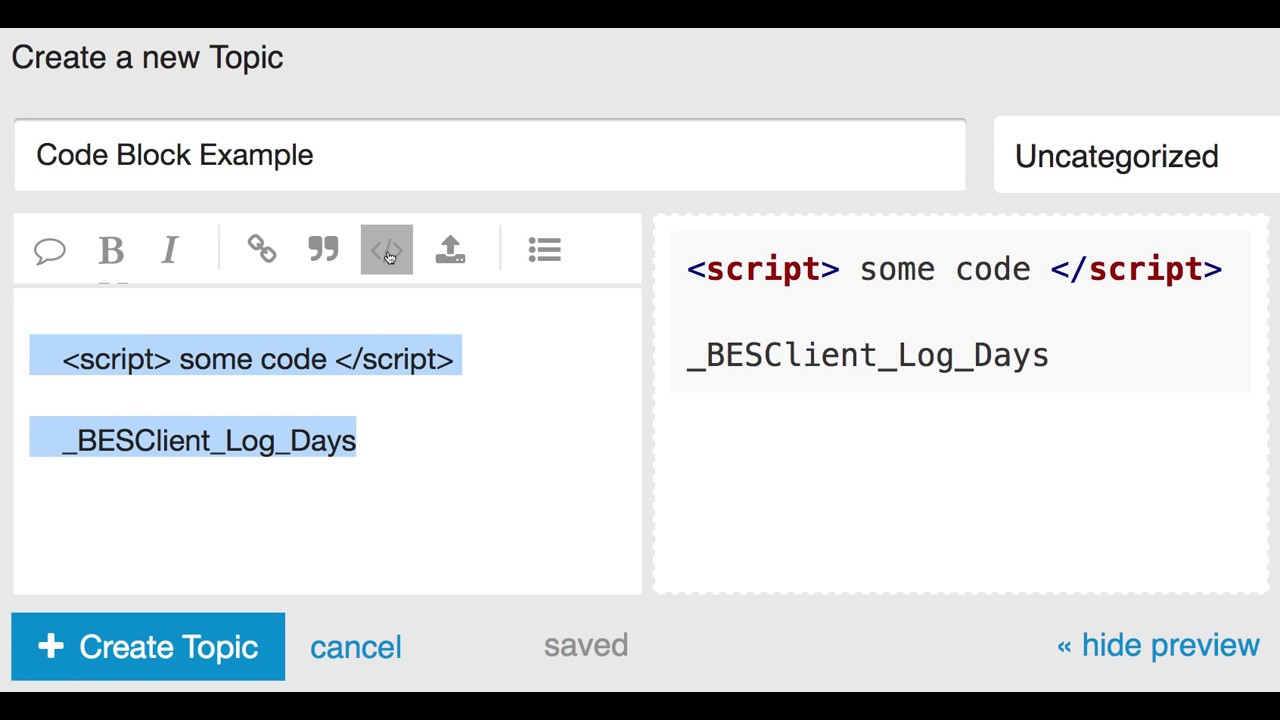This screenshot has height=720, width=1280.
Task: Toggle bold formatting
Action: pos(111,250)
